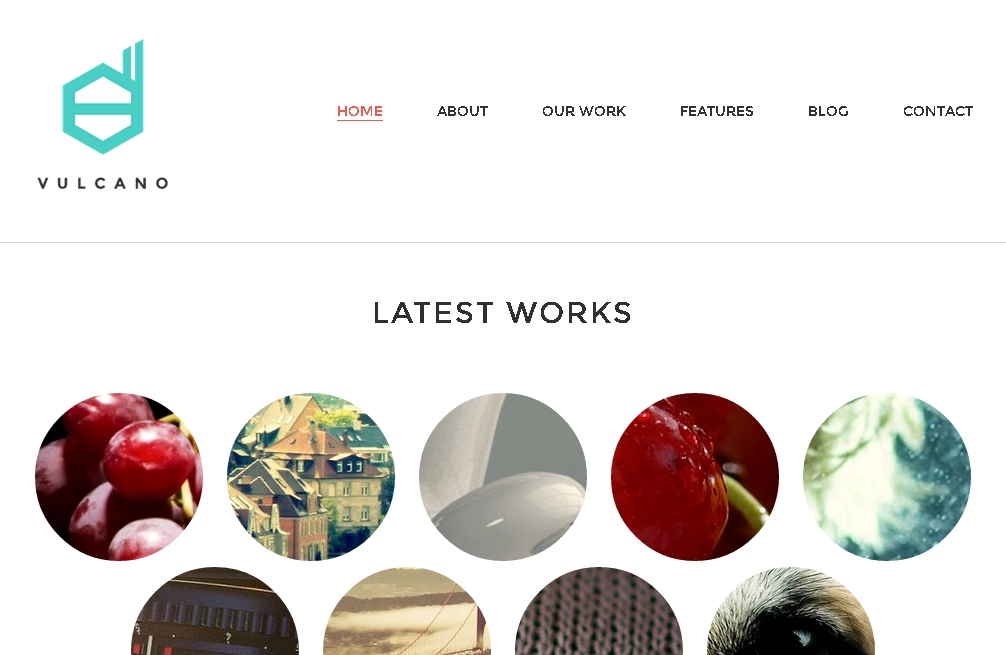View the old town houses thumbnail
The height and width of the screenshot is (655, 1006).
pos(311,477)
